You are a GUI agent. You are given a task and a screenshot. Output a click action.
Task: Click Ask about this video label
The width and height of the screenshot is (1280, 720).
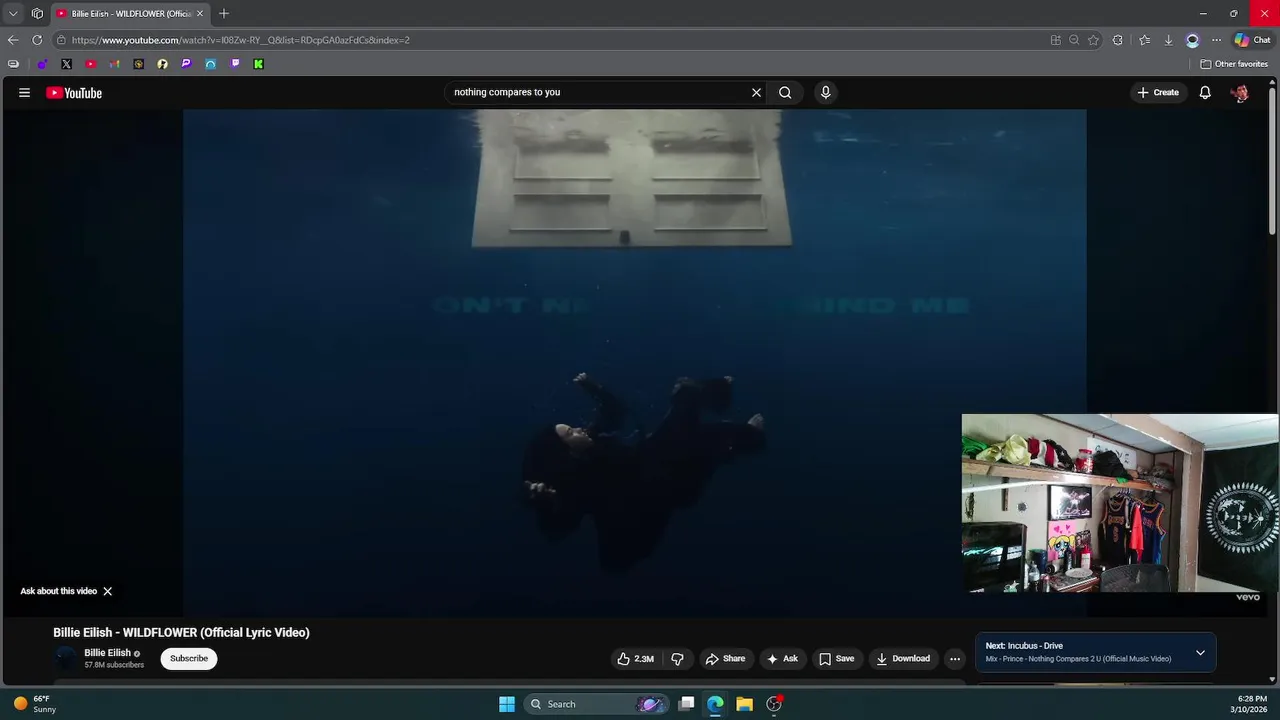pyautogui.click(x=59, y=591)
